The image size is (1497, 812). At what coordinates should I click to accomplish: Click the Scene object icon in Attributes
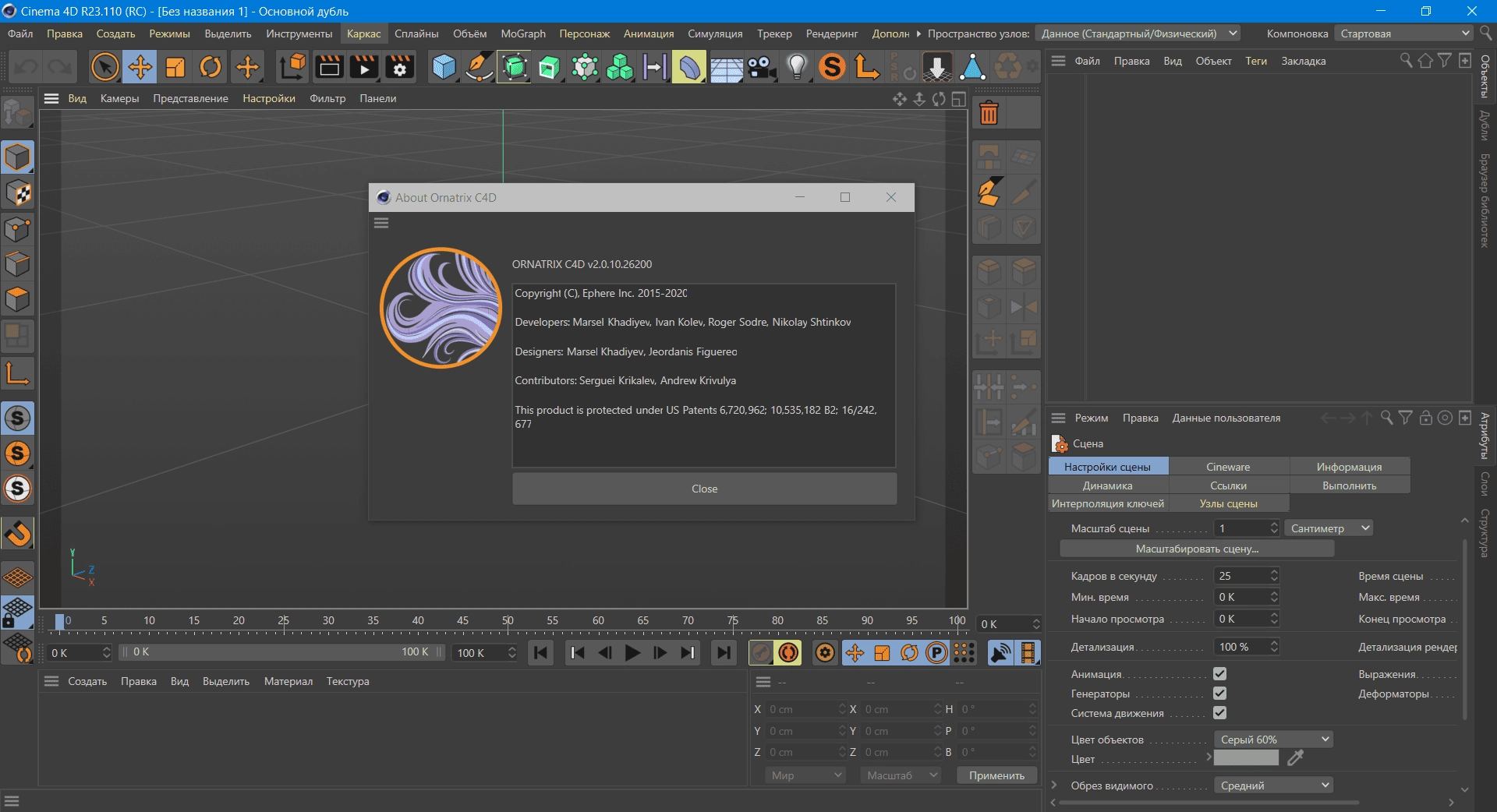point(1060,443)
